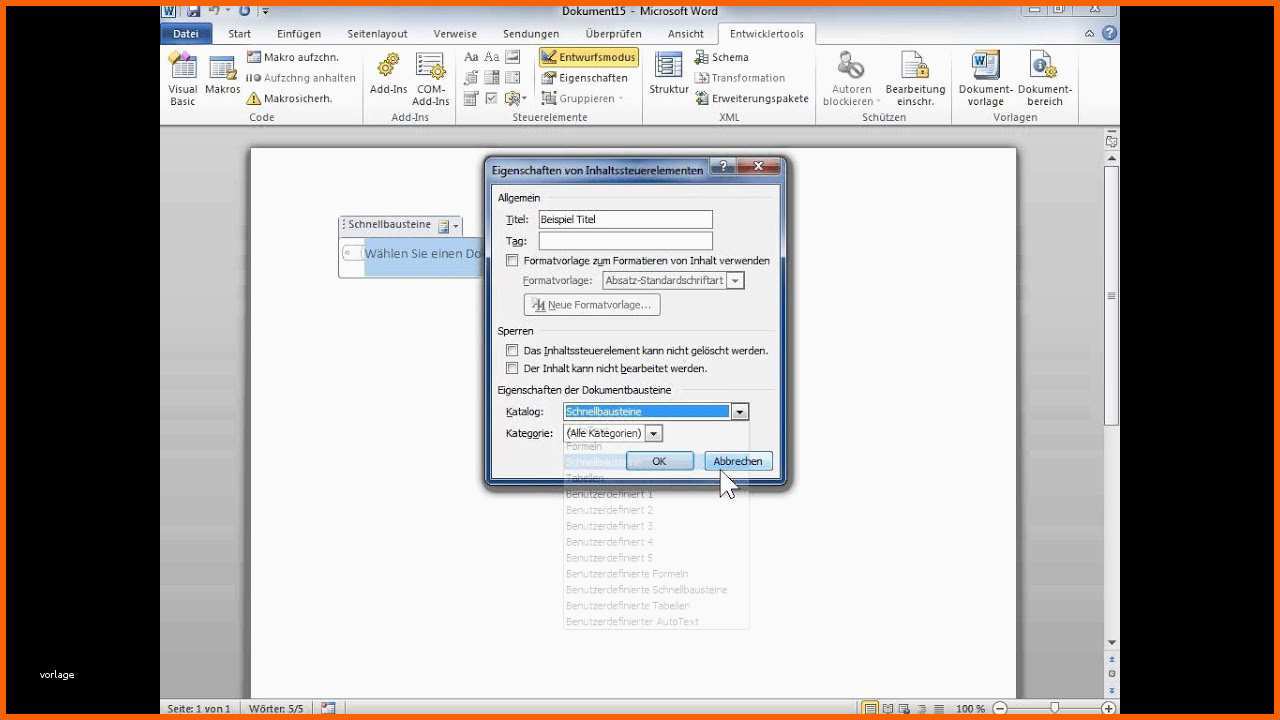Screen dimensions: 1280x720
Task: Click zoom in plus button
Action: [x=1108, y=708]
